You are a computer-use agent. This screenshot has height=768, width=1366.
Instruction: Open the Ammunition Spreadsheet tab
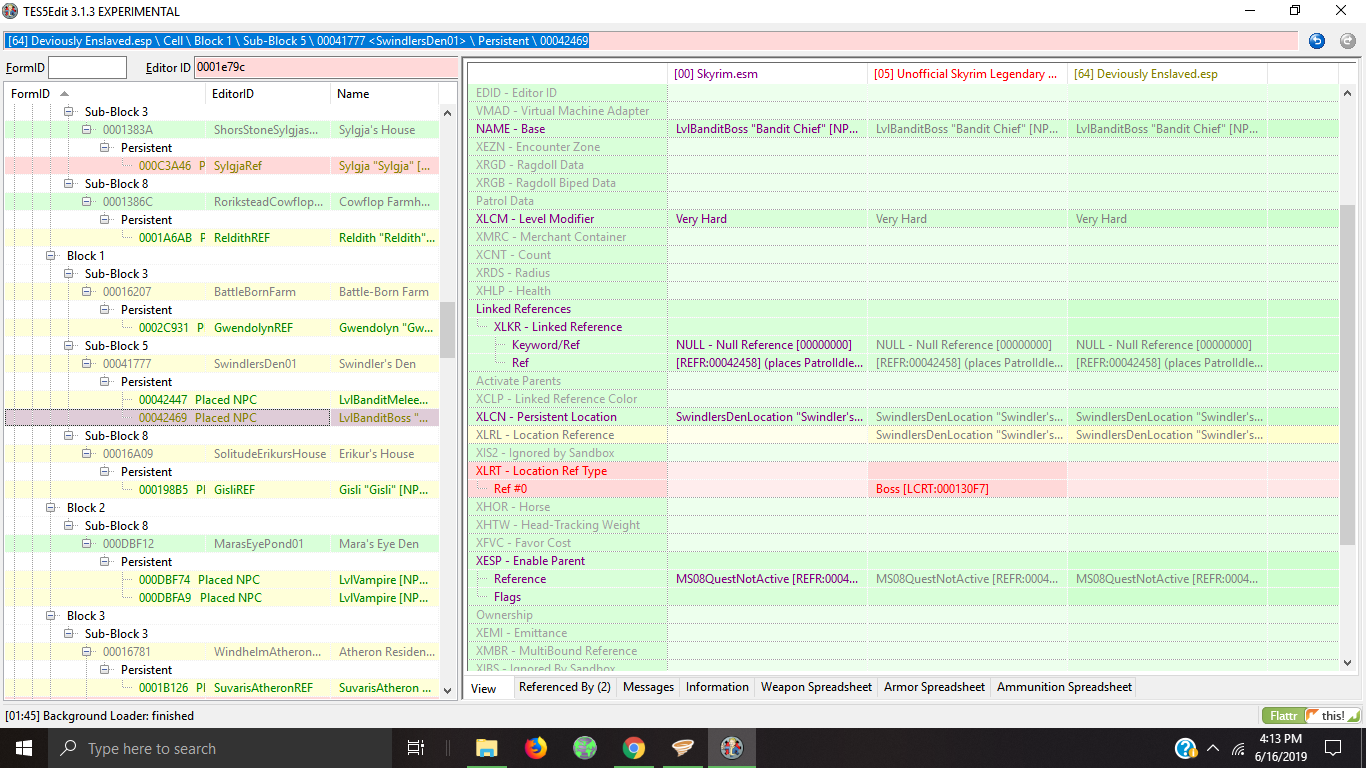coord(1064,687)
